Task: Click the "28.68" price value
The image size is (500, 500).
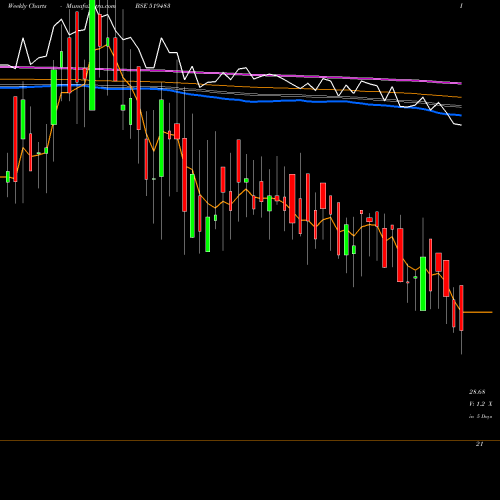Action: [x=477, y=392]
